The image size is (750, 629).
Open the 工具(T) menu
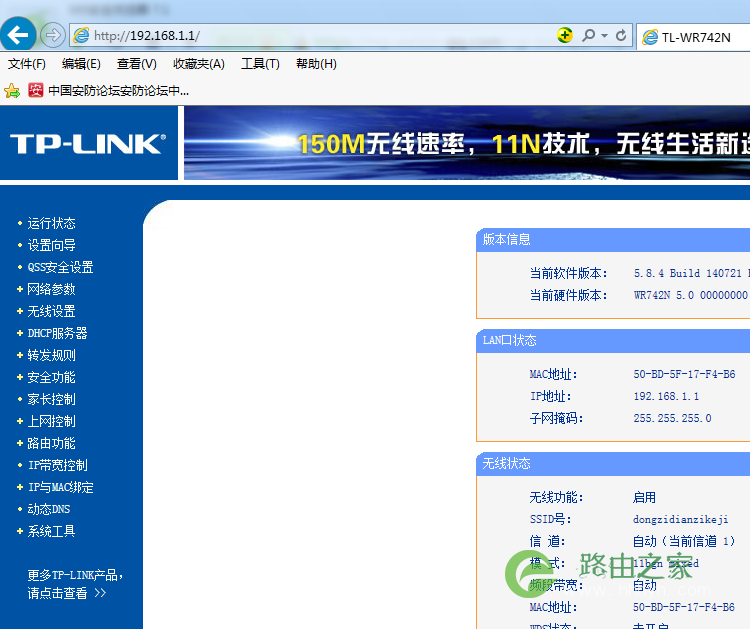pyautogui.click(x=260, y=64)
